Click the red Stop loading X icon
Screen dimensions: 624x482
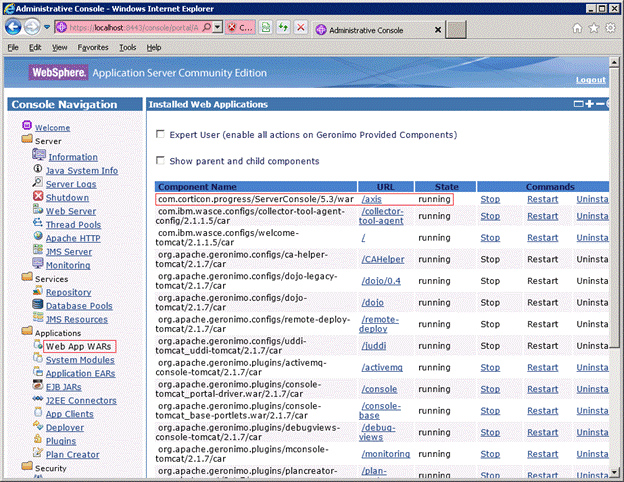pyautogui.click(x=301, y=27)
